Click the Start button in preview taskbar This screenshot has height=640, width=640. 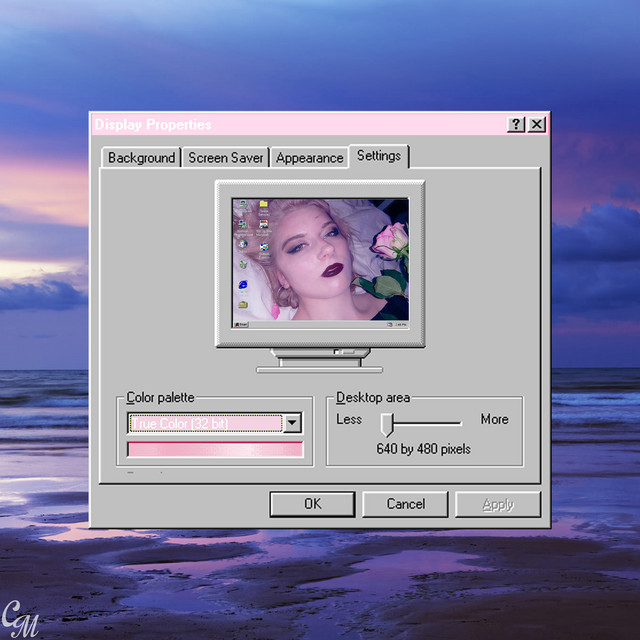(x=241, y=324)
